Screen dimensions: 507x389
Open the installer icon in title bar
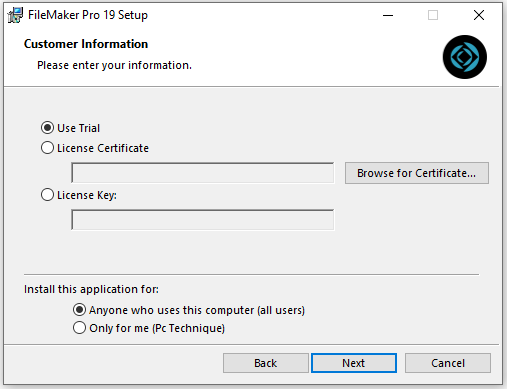(15, 15)
